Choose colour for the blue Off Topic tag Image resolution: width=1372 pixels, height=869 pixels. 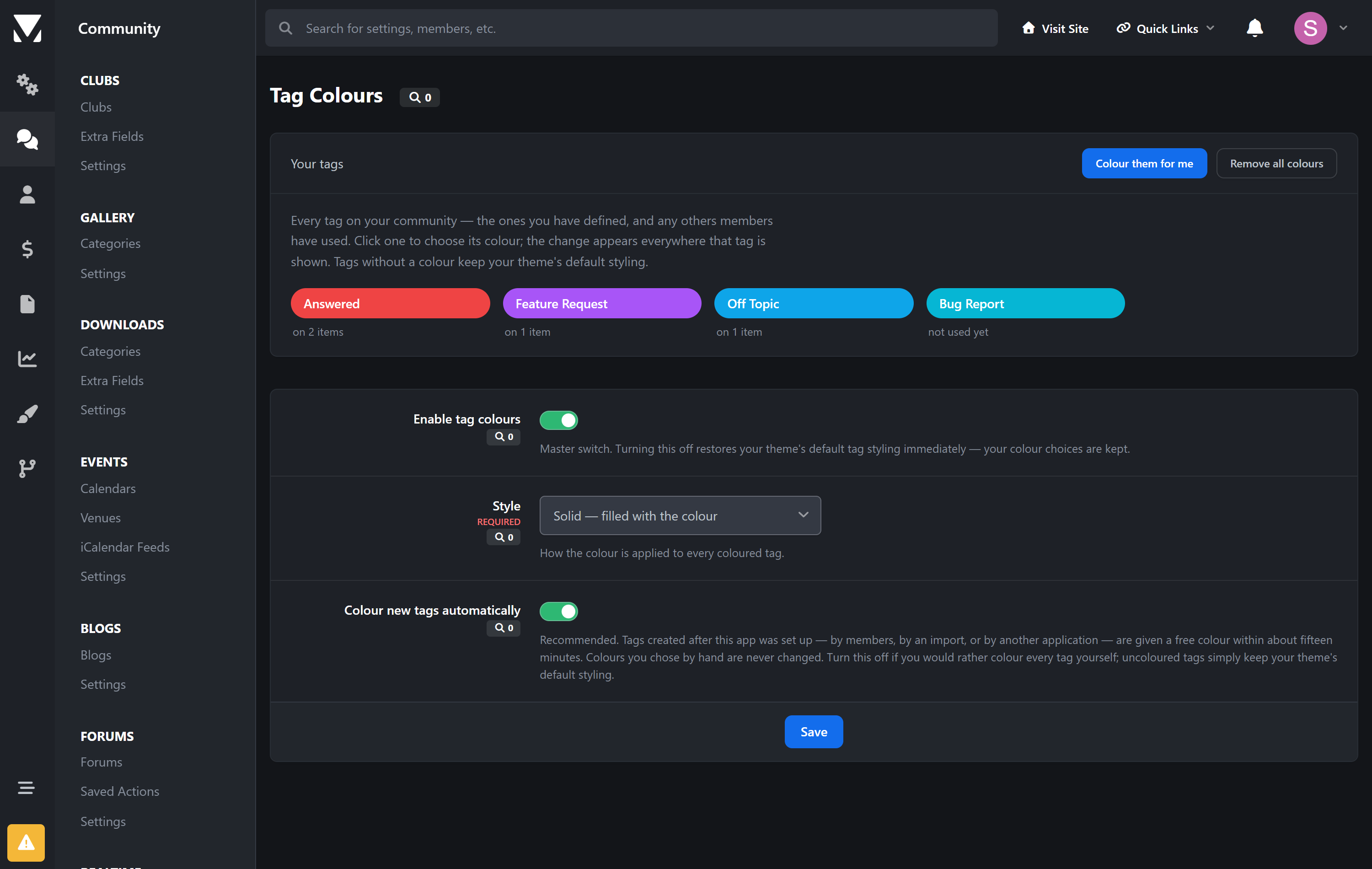click(x=814, y=303)
